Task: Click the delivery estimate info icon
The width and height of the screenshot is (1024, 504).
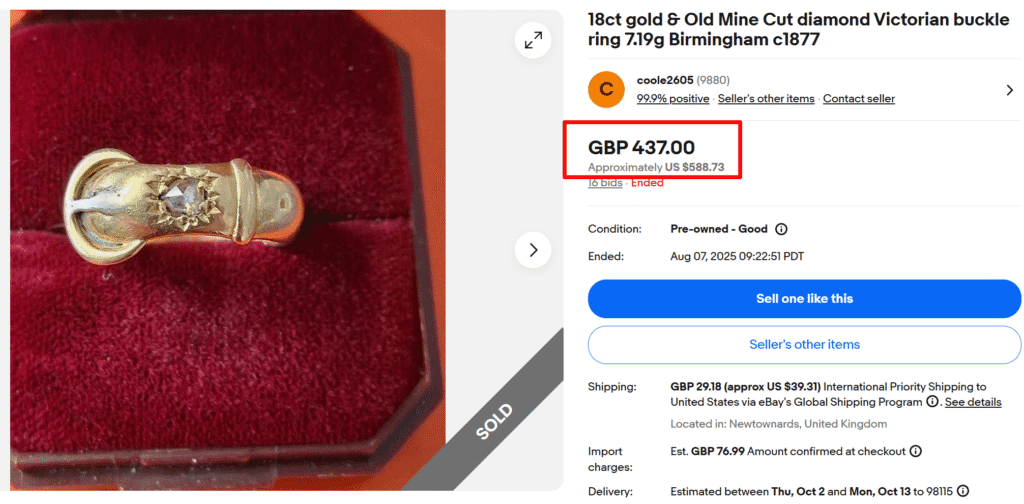Action: [962, 491]
